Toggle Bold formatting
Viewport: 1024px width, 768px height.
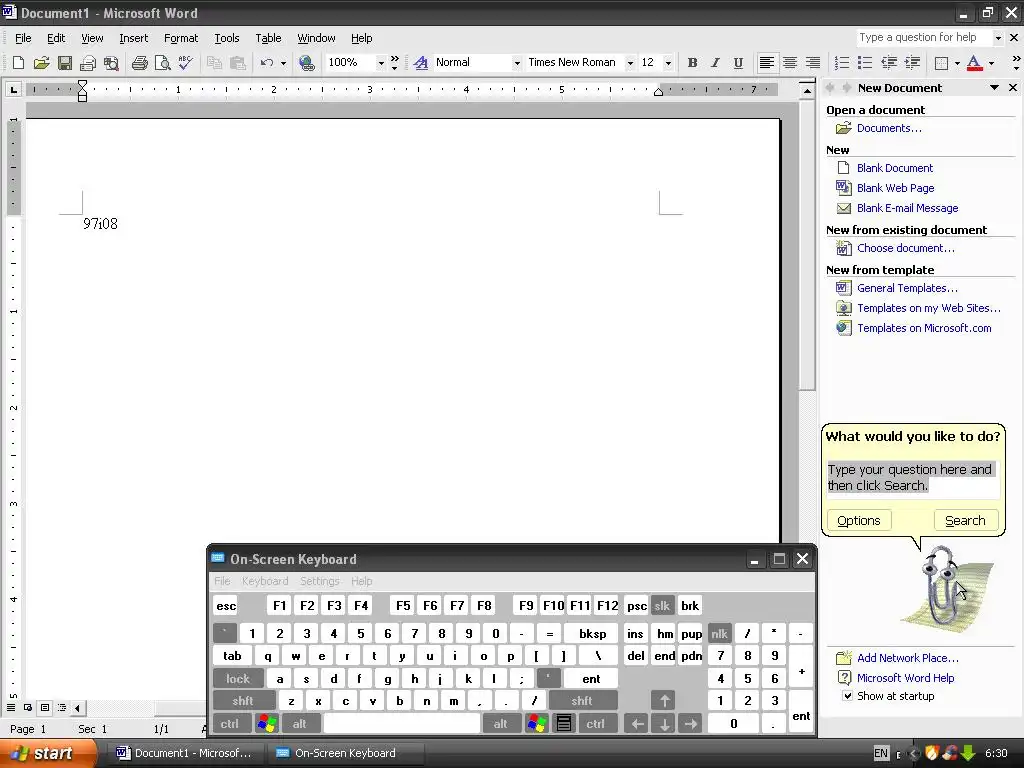coord(692,63)
